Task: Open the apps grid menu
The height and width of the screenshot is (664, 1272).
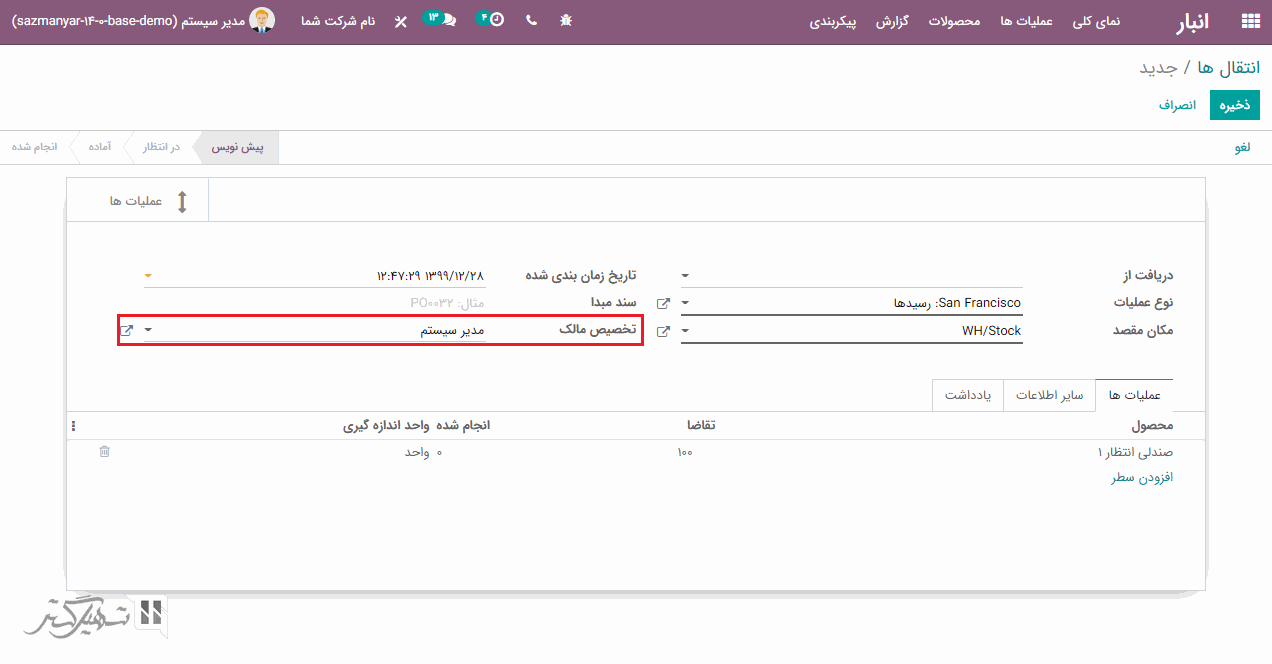Action: [1249, 21]
